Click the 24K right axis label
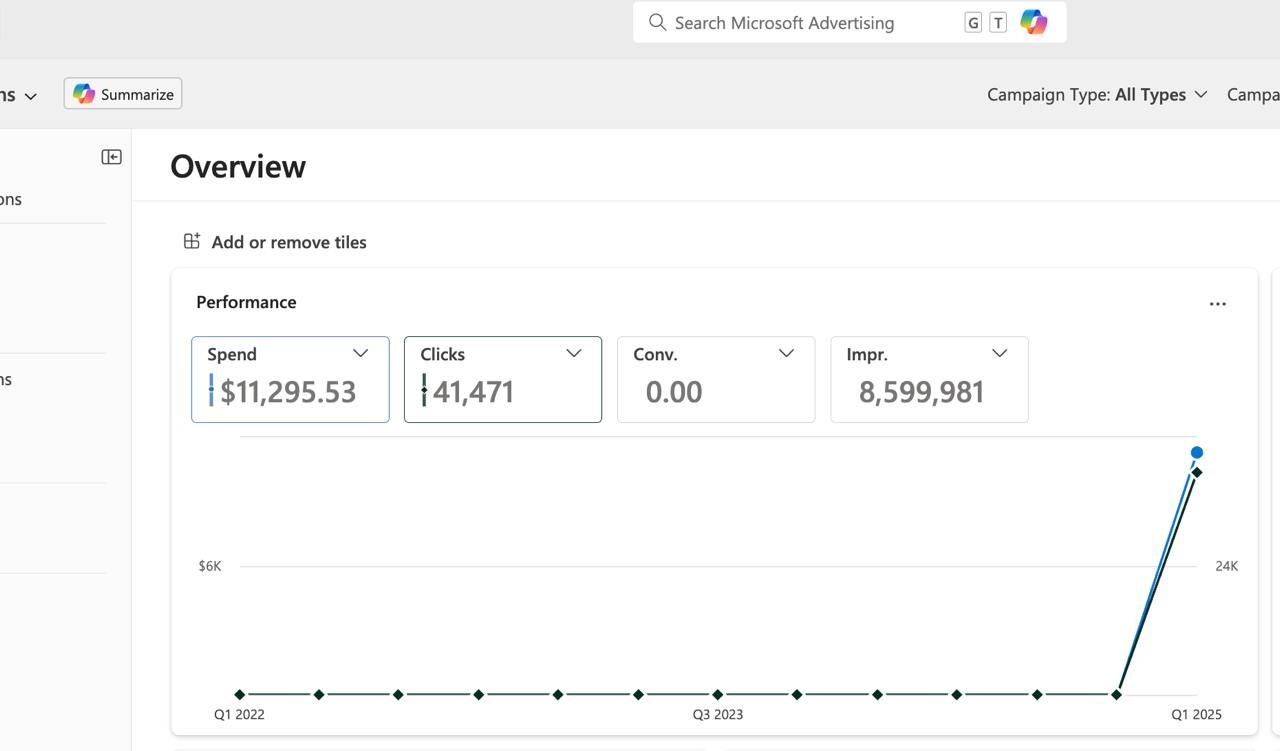This screenshot has width=1280, height=751. pos(1227,566)
